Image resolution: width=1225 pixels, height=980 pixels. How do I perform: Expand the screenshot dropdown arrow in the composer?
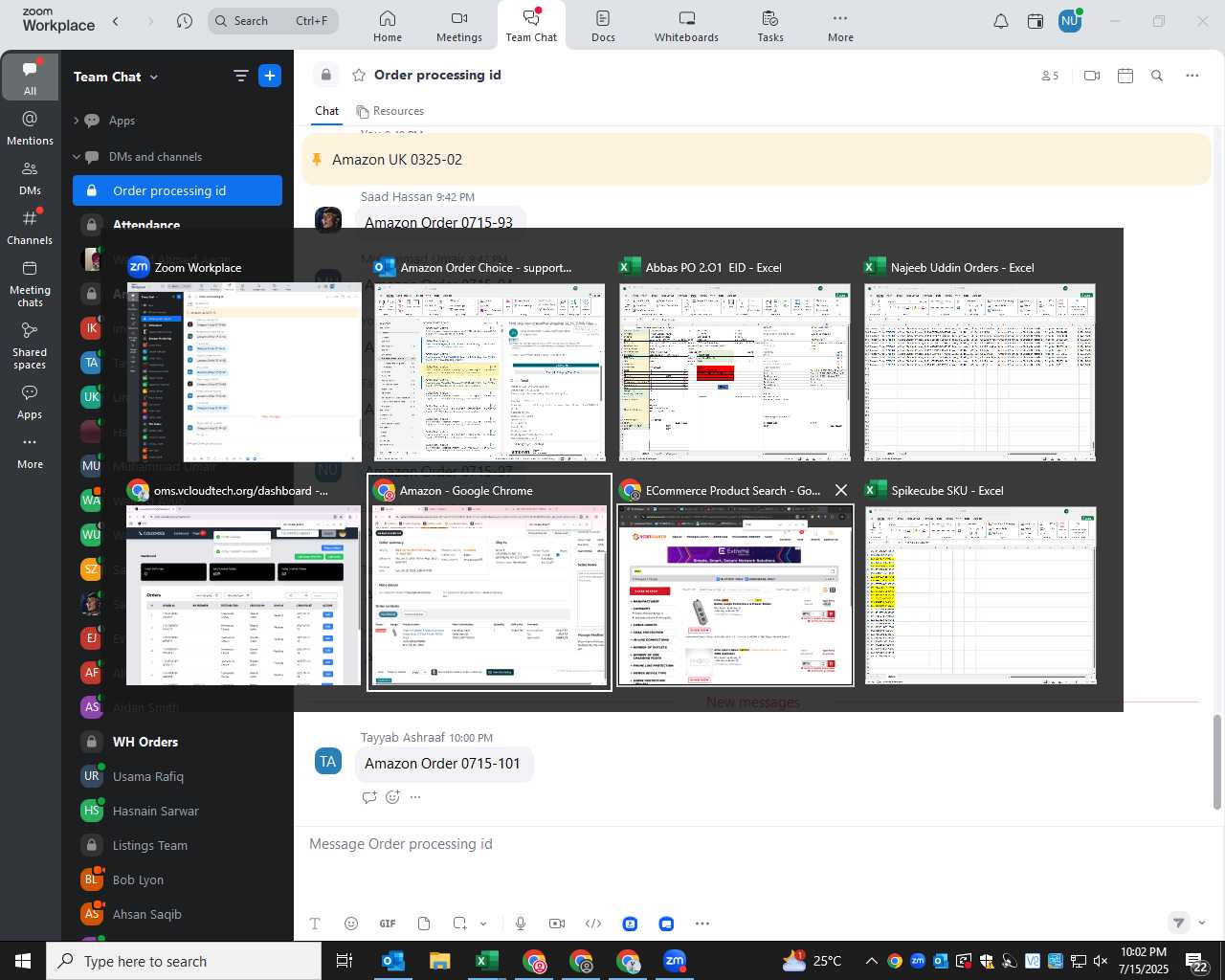(483, 924)
